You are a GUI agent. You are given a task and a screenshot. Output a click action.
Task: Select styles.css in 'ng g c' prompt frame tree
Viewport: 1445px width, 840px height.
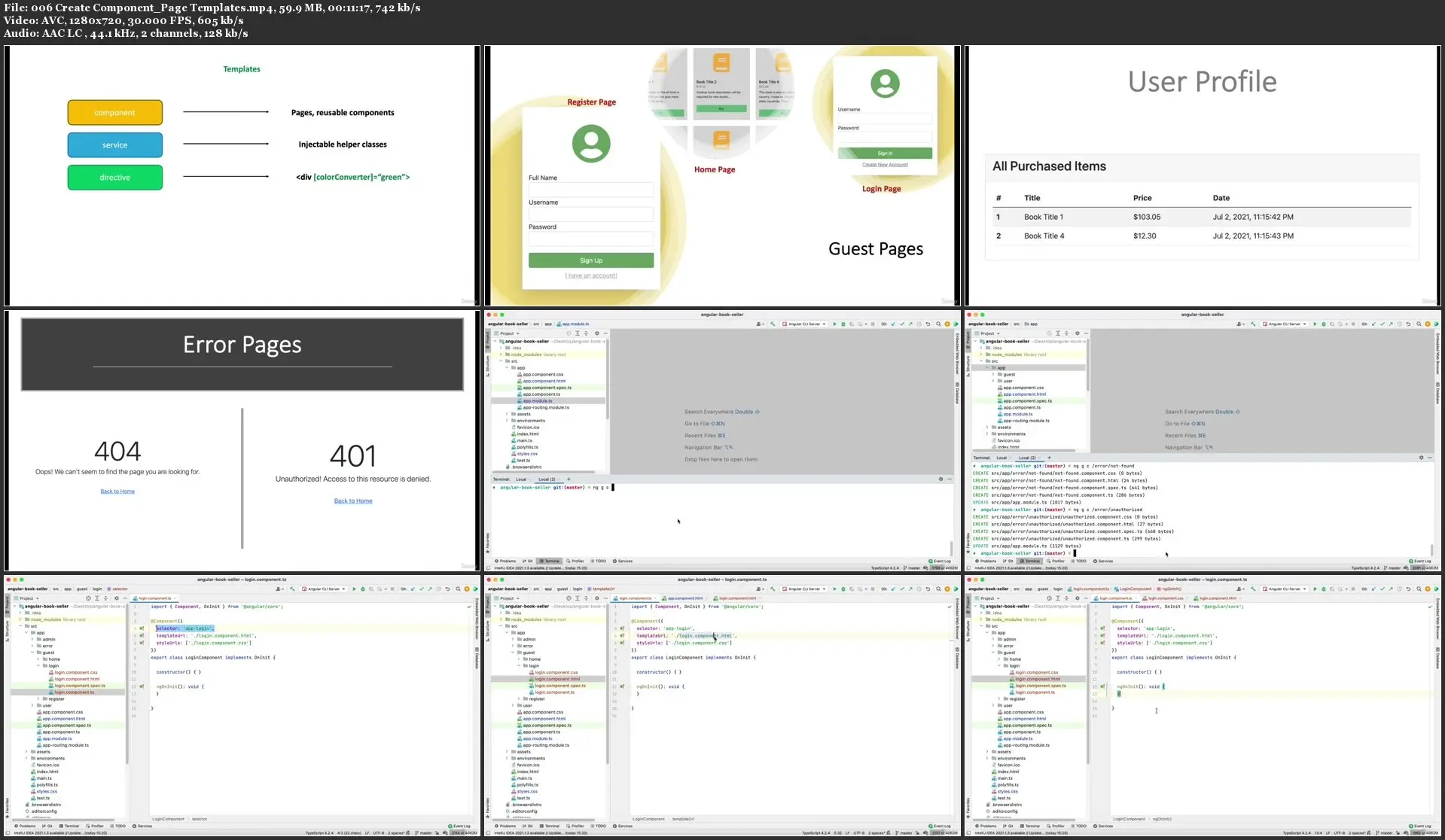tap(527, 454)
